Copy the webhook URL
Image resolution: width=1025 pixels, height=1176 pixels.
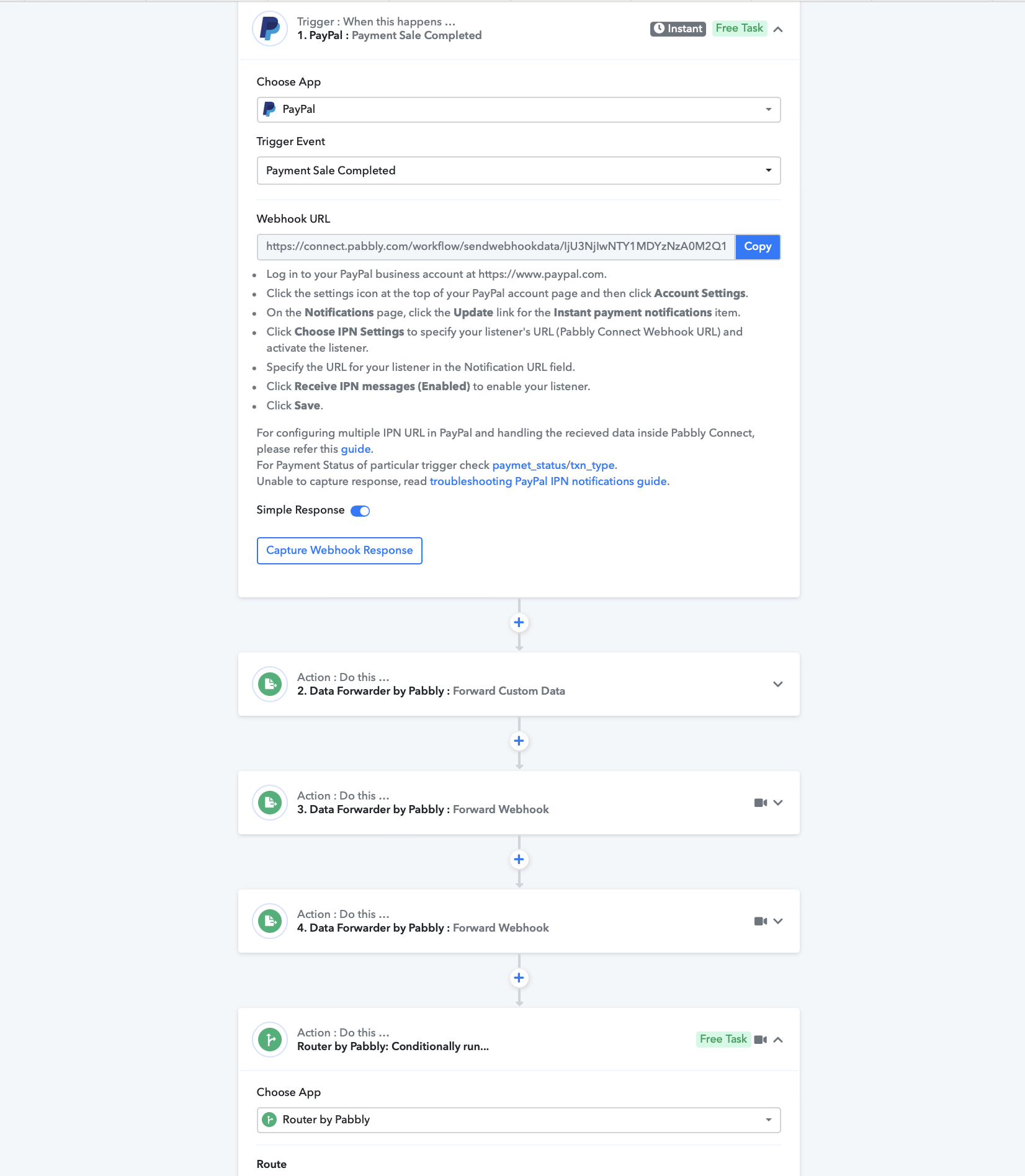758,247
